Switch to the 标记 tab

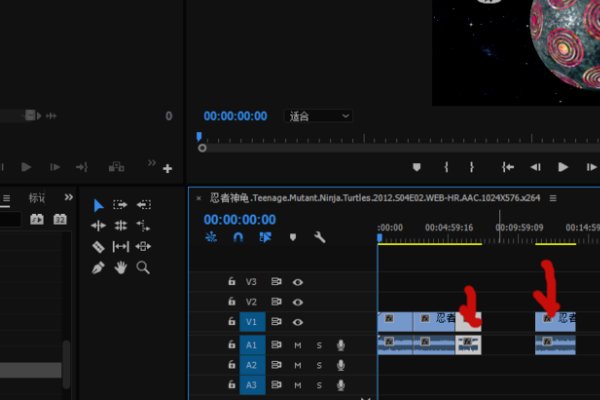(37, 198)
